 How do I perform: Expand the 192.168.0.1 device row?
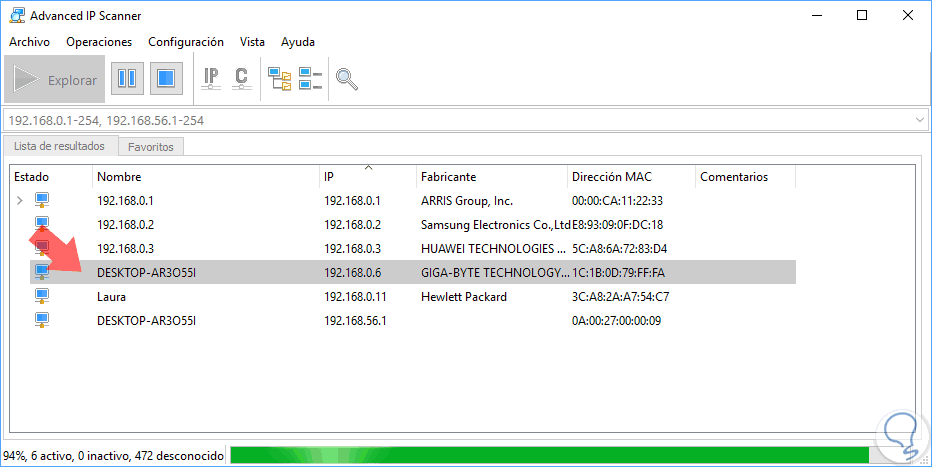tap(20, 201)
